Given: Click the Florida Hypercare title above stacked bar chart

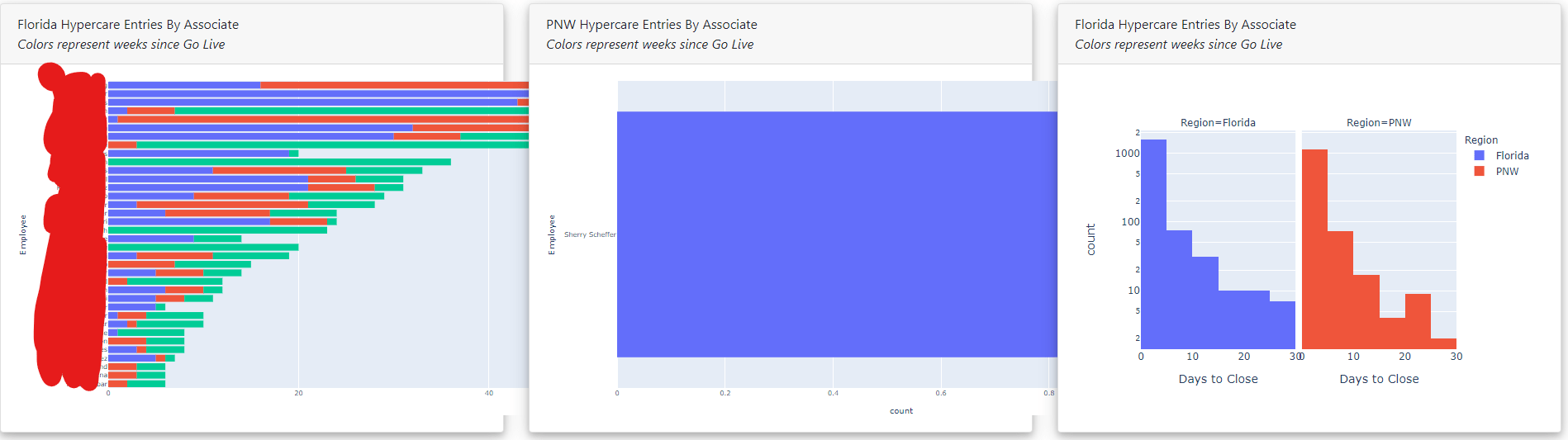Looking at the screenshot, I should [x=128, y=25].
